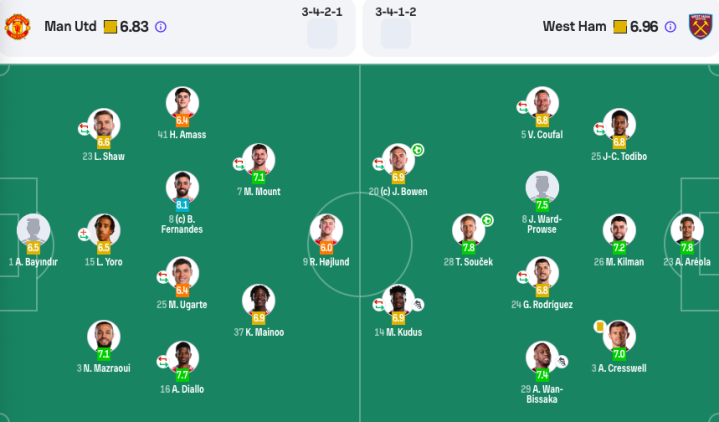Click the assist boot icon beside M. Kudus

tap(417, 305)
